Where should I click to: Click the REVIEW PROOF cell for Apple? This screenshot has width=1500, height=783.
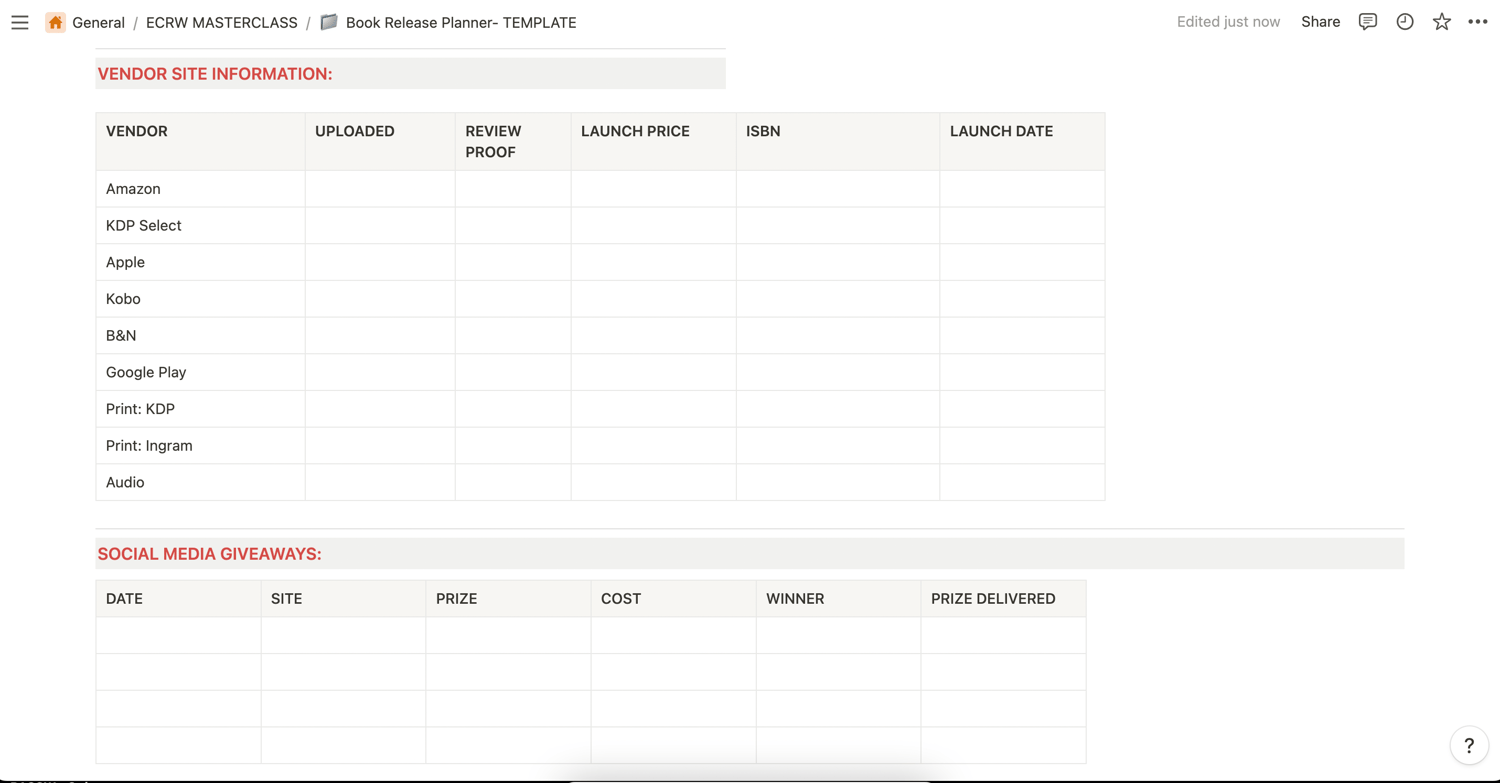(x=513, y=262)
